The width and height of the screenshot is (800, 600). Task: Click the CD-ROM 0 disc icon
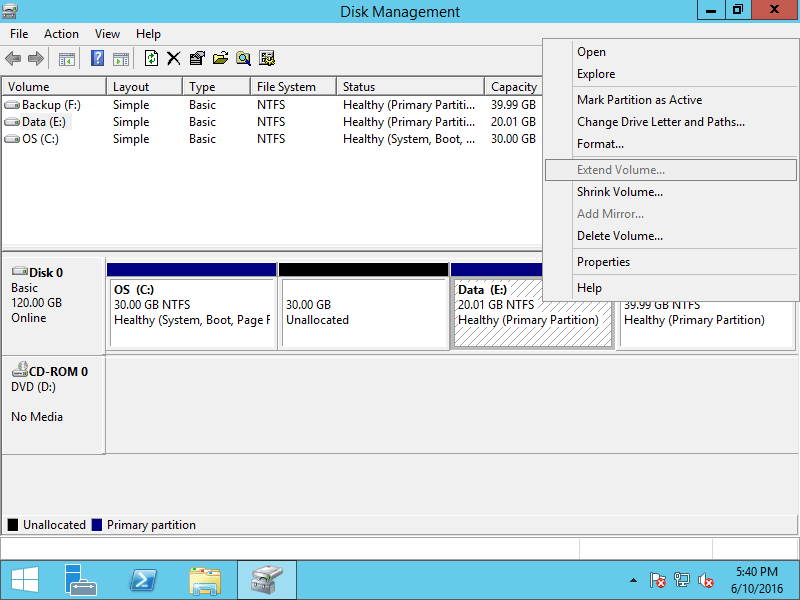click(x=20, y=369)
